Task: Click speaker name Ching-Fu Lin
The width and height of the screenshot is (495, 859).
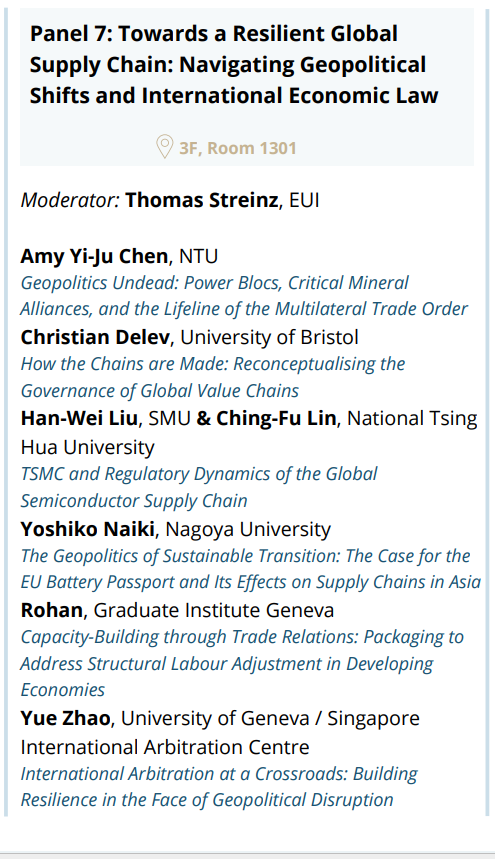Action: pyautogui.click(x=276, y=418)
